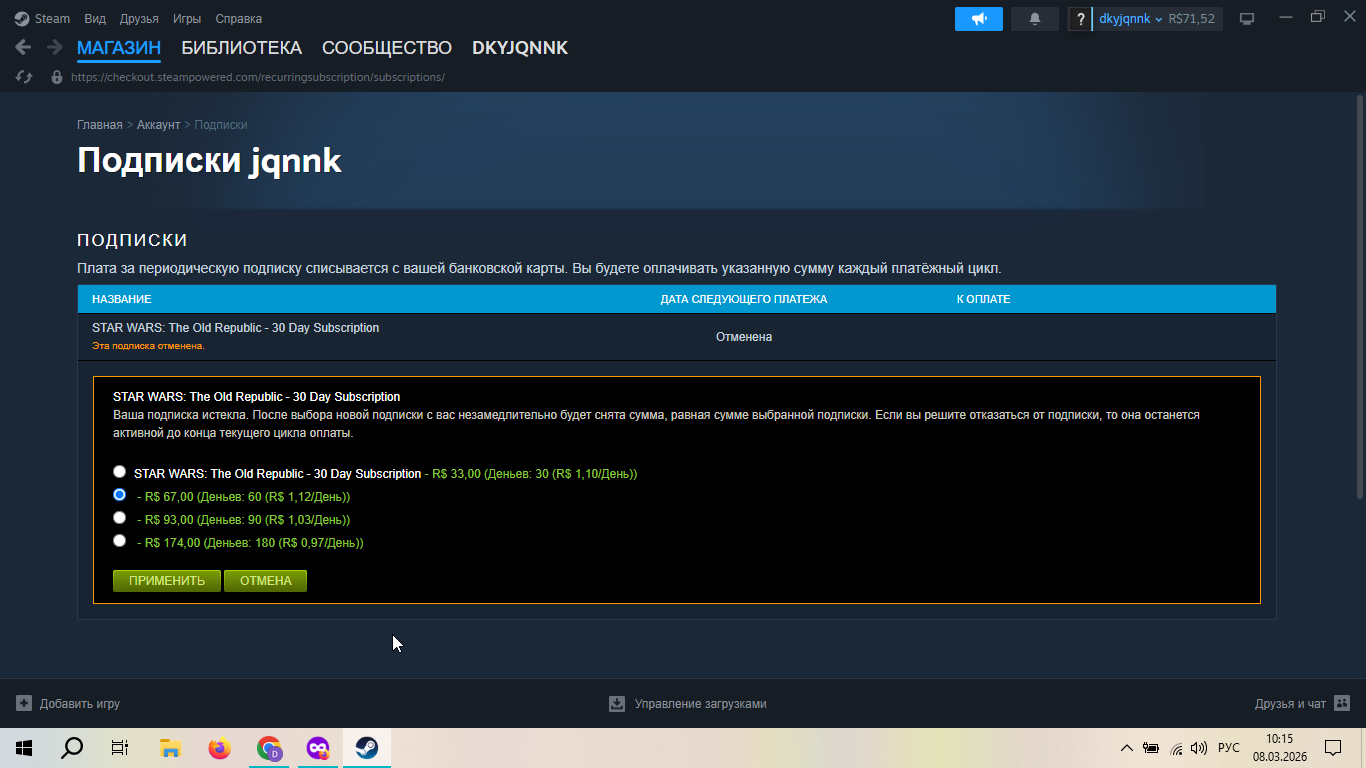Open the volume control in system tray
Viewport: 1366px width, 768px height.
(x=1200, y=748)
